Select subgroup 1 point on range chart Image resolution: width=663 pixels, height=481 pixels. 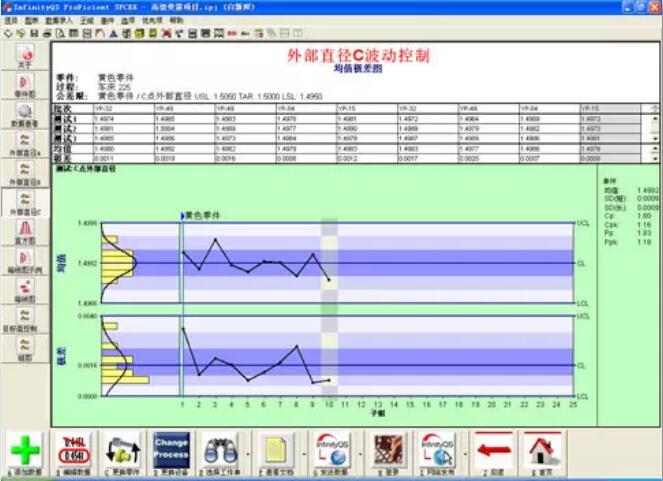click(183, 328)
